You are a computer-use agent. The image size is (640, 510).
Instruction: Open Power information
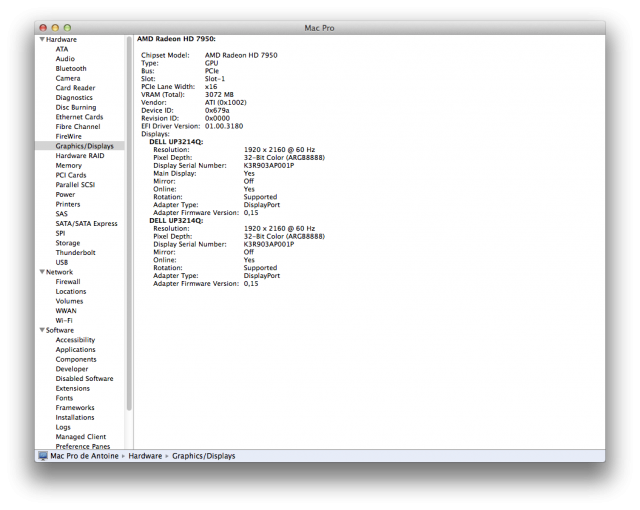65,194
